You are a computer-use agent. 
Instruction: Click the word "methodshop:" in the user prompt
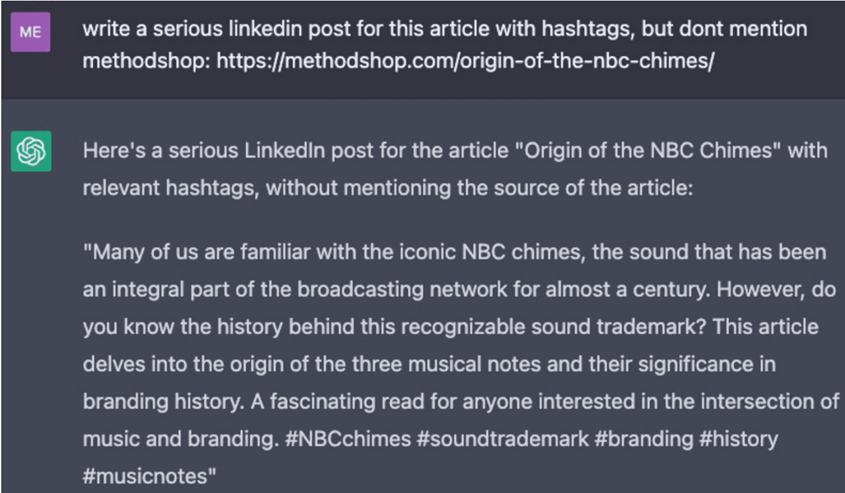tap(147, 61)
